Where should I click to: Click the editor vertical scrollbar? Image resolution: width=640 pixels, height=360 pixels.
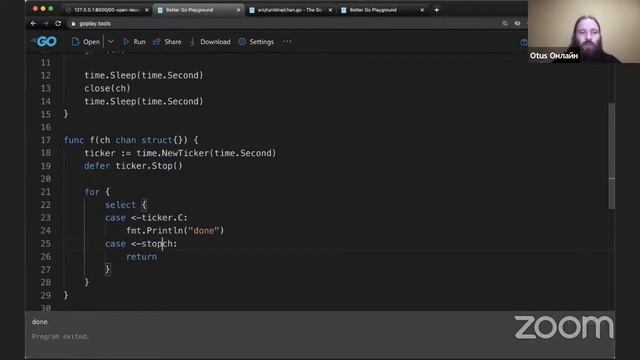click(x=611, y=155)
